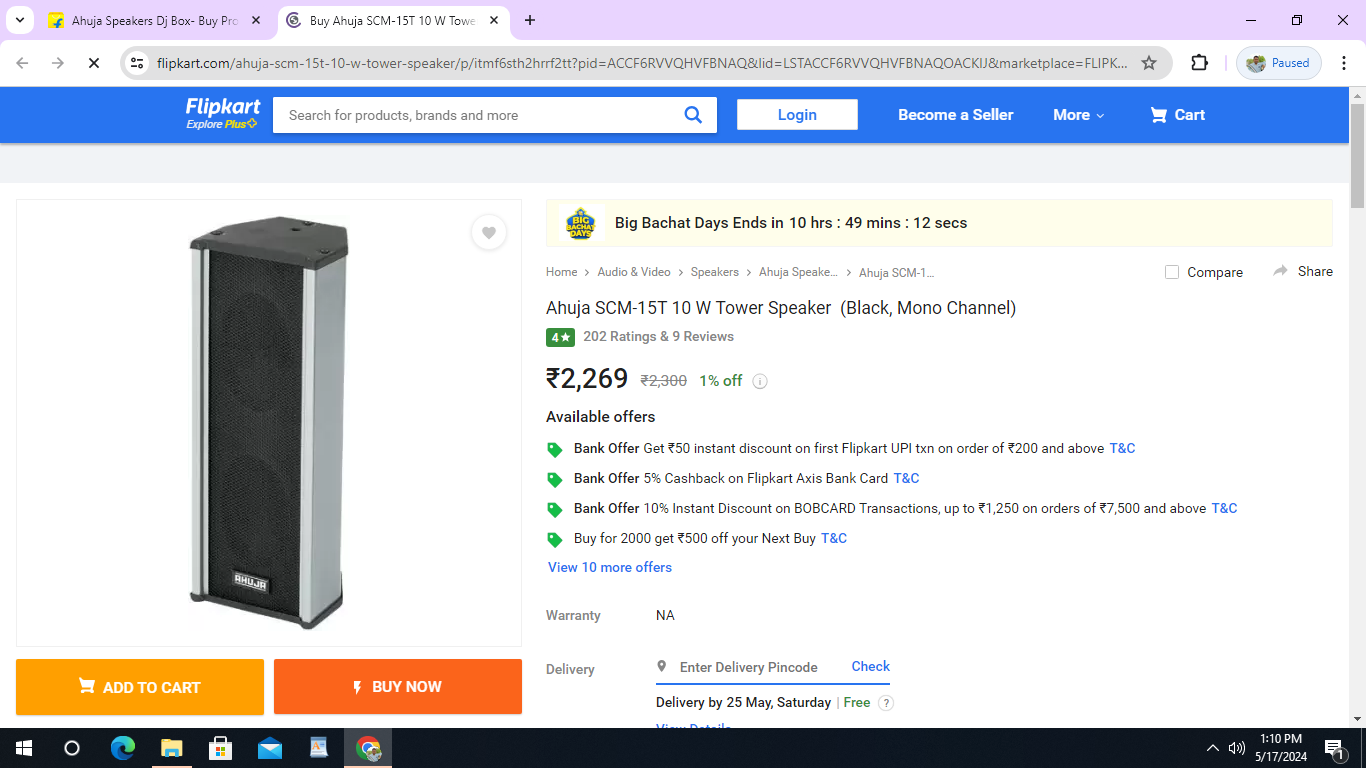The width and height of the screenshot is (1366, 768).
Task: Click the 4 star rating badge
Action: pyautogui.click(x=560, y=337)
